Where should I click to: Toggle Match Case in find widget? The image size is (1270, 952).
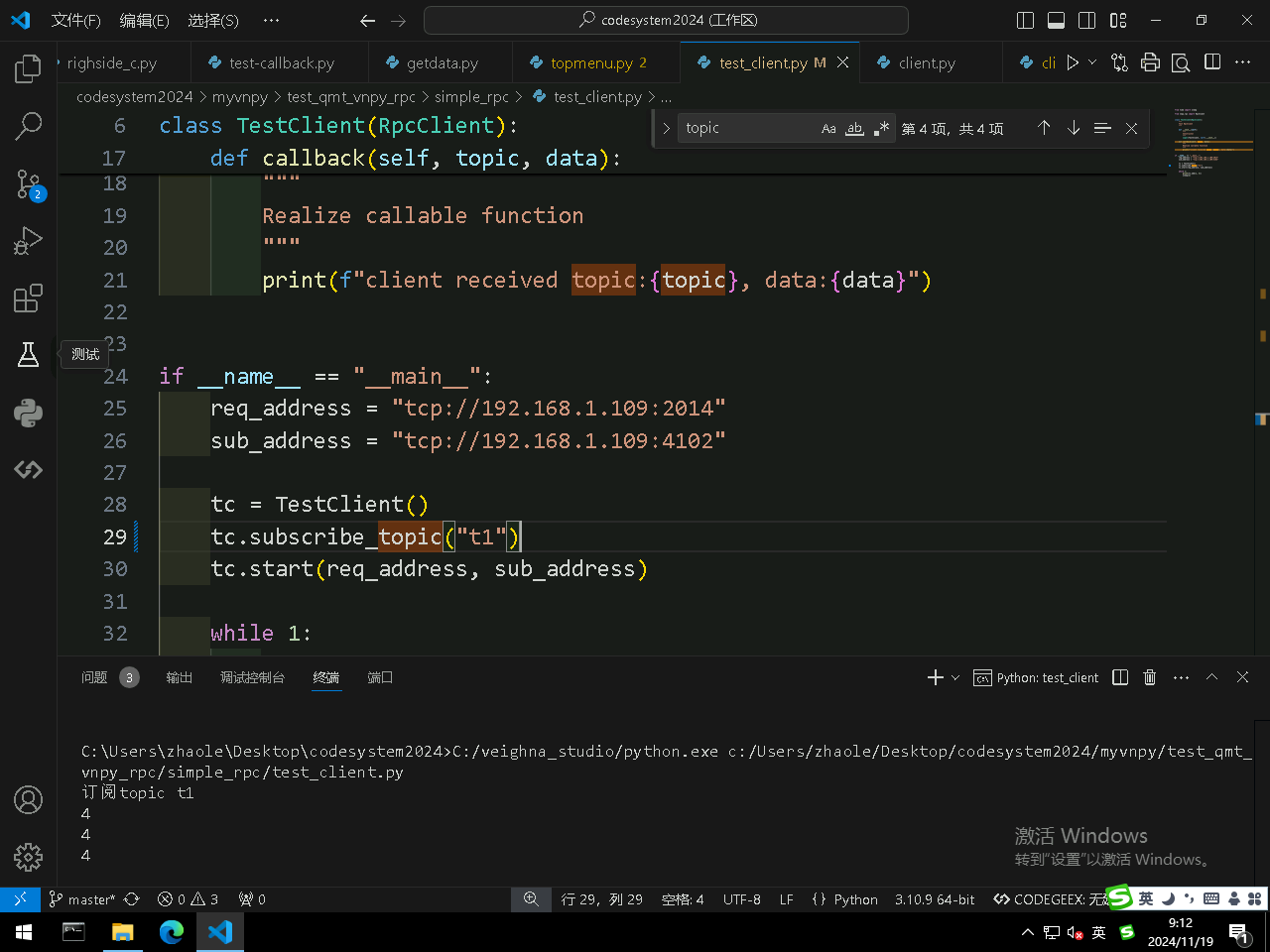tap(828, 128)
